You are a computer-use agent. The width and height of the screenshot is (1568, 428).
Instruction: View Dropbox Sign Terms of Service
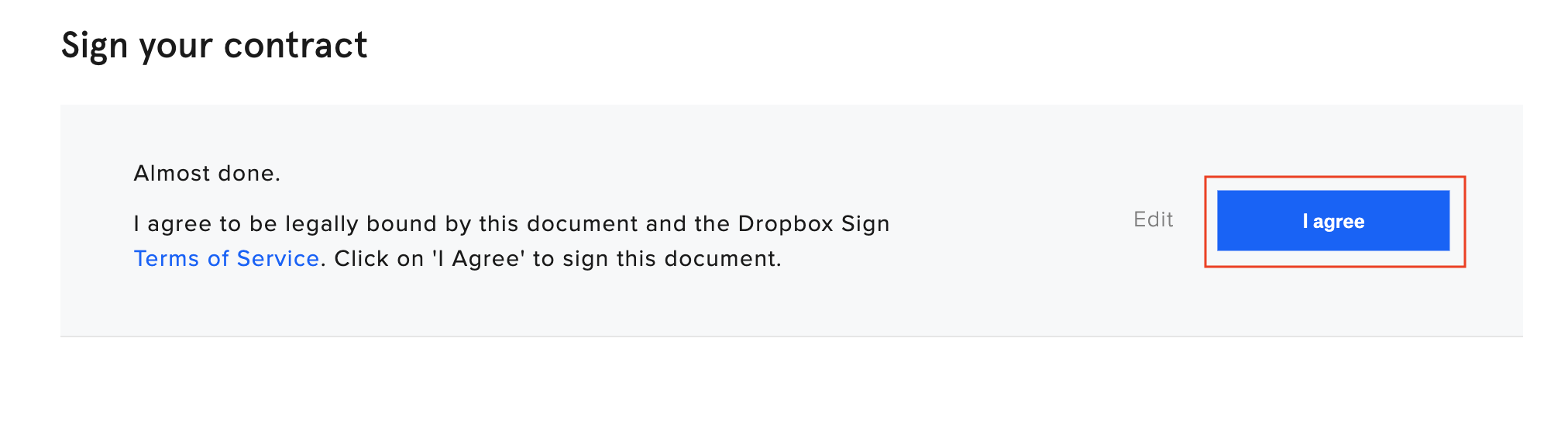[226, 258]
